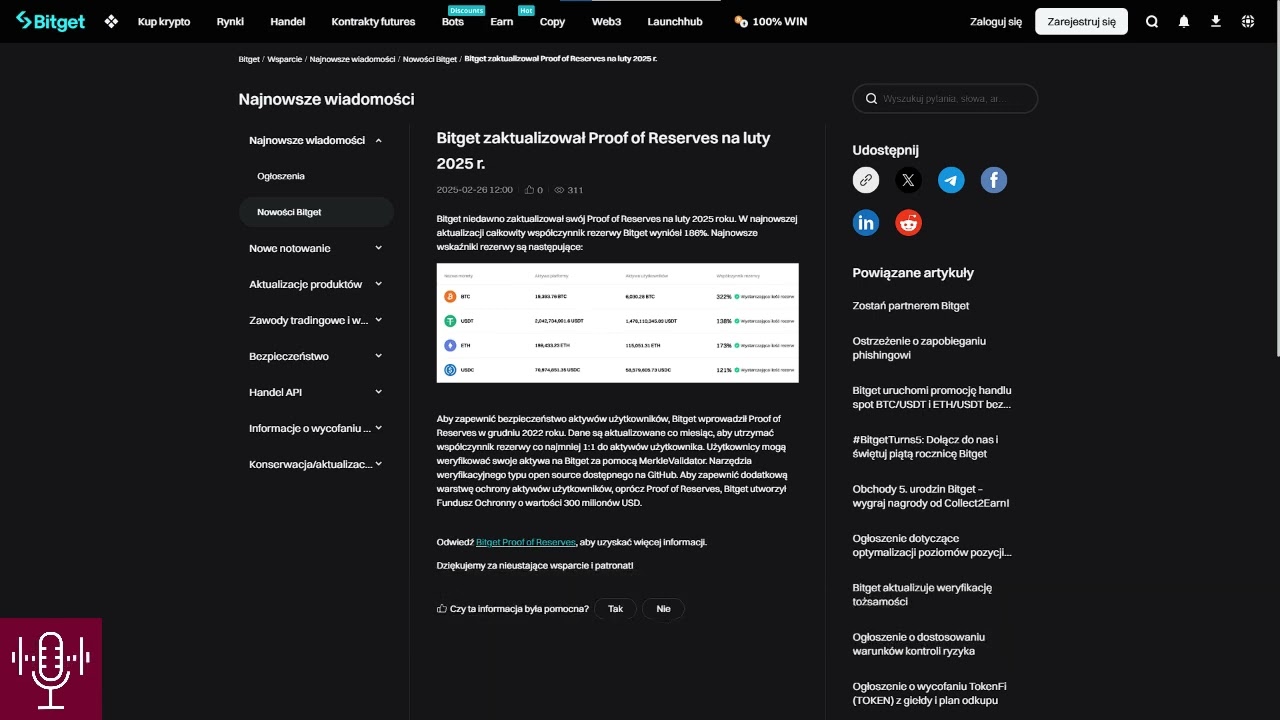The width and height of the screenshot is (1280, 720).
Task: Select Ogłoszenia in sidebar
Action: tap(281, 176)
